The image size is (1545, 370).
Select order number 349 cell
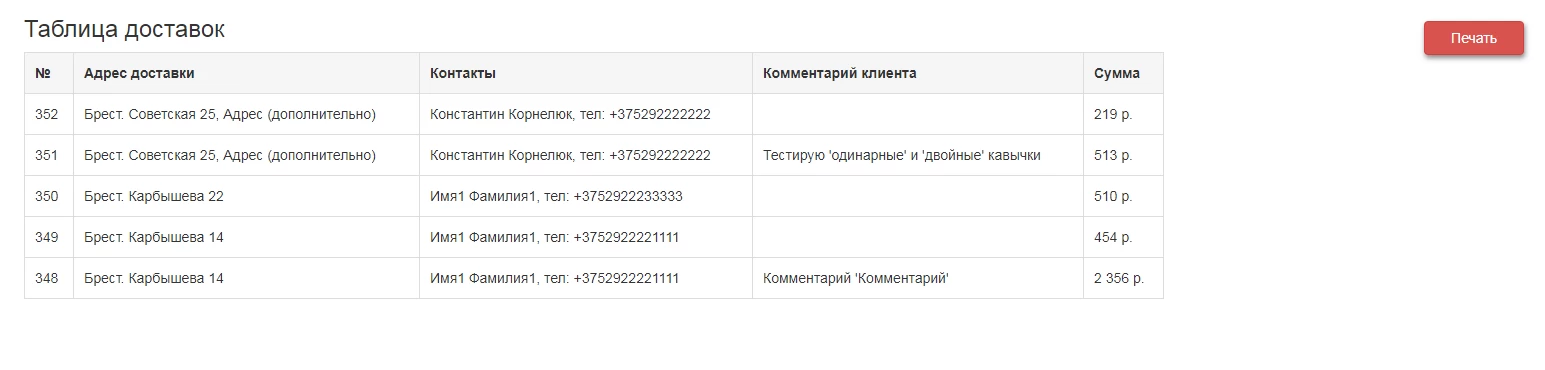coord(49,237)
